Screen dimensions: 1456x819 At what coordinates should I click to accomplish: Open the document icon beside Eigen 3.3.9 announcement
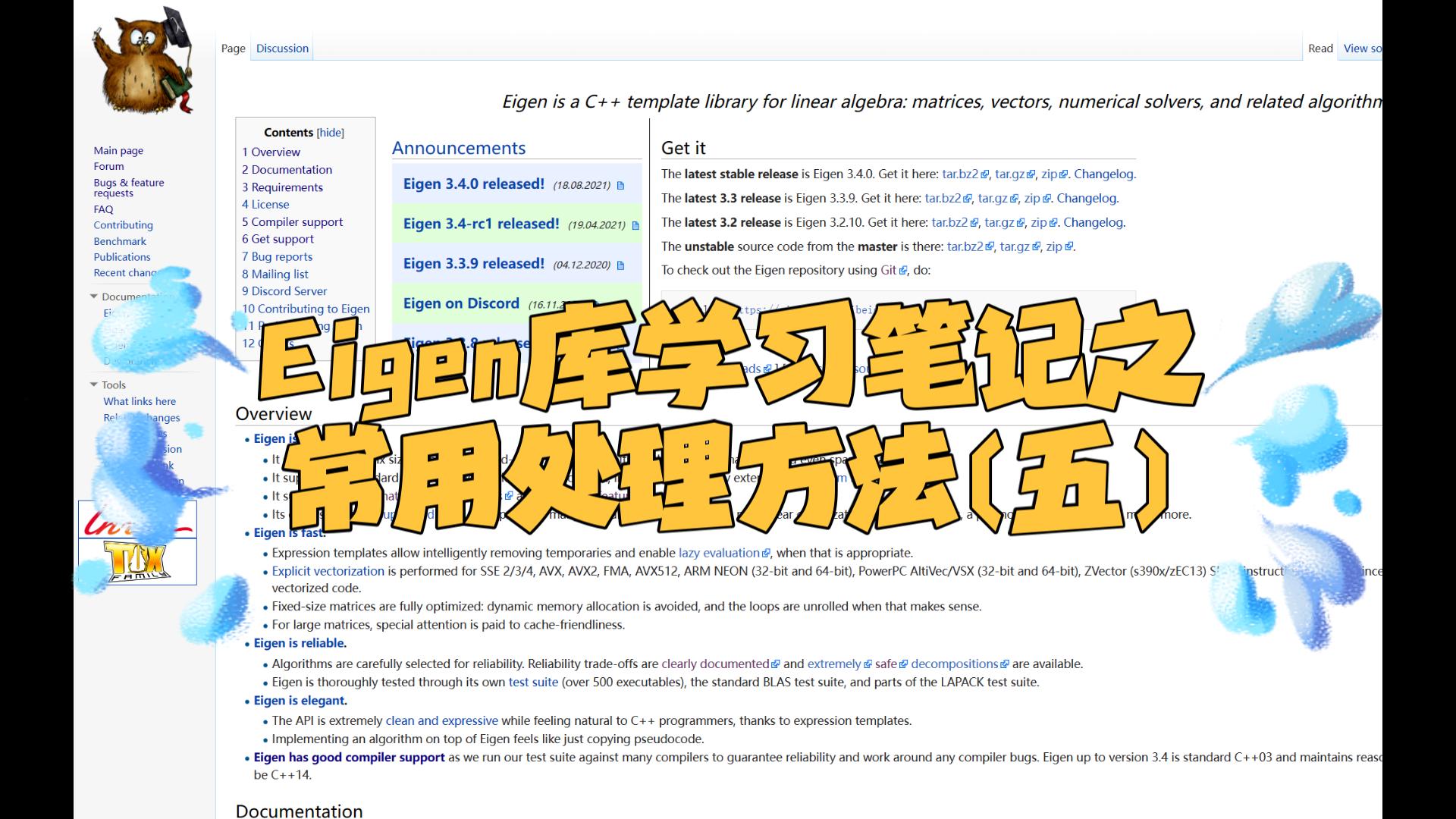coord(620,265)
